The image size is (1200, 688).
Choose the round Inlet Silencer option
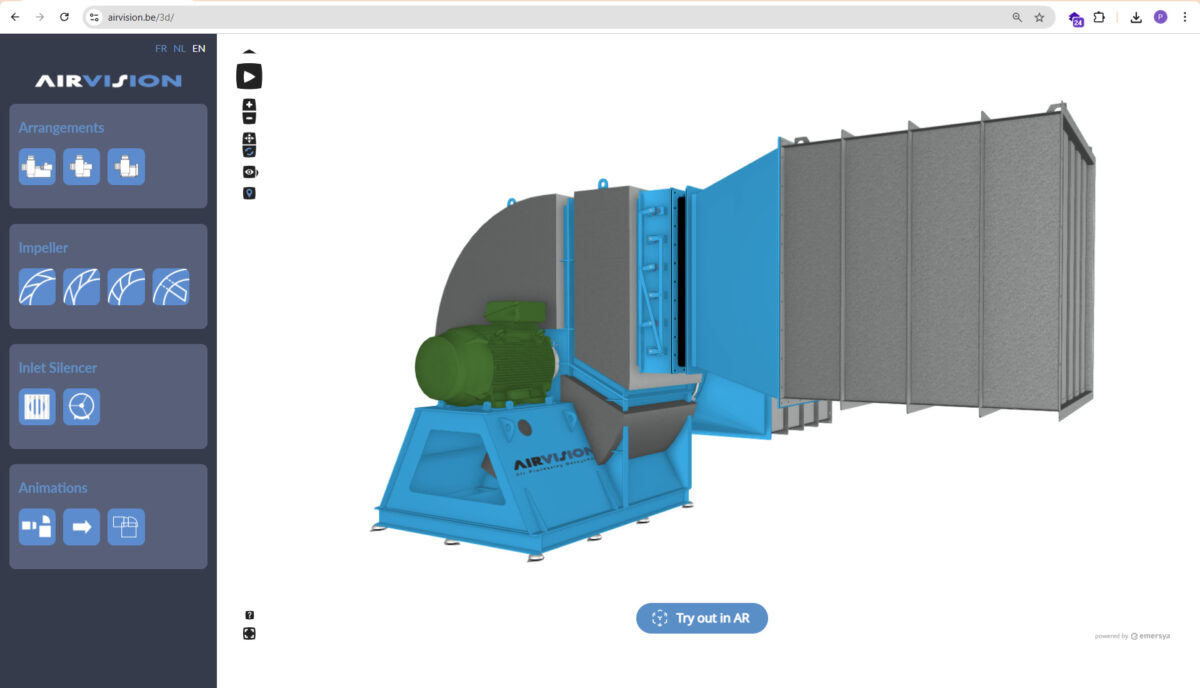81,406
